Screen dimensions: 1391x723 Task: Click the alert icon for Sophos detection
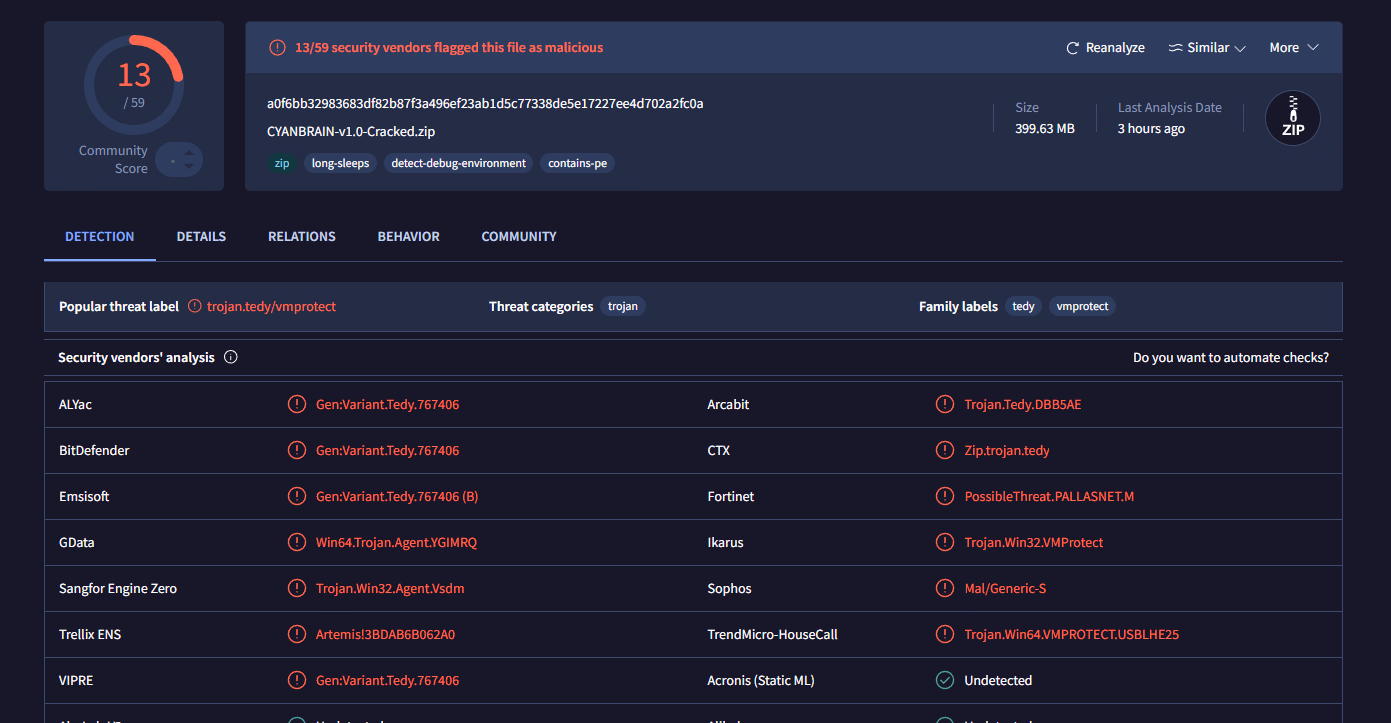[x=944, y=588]
